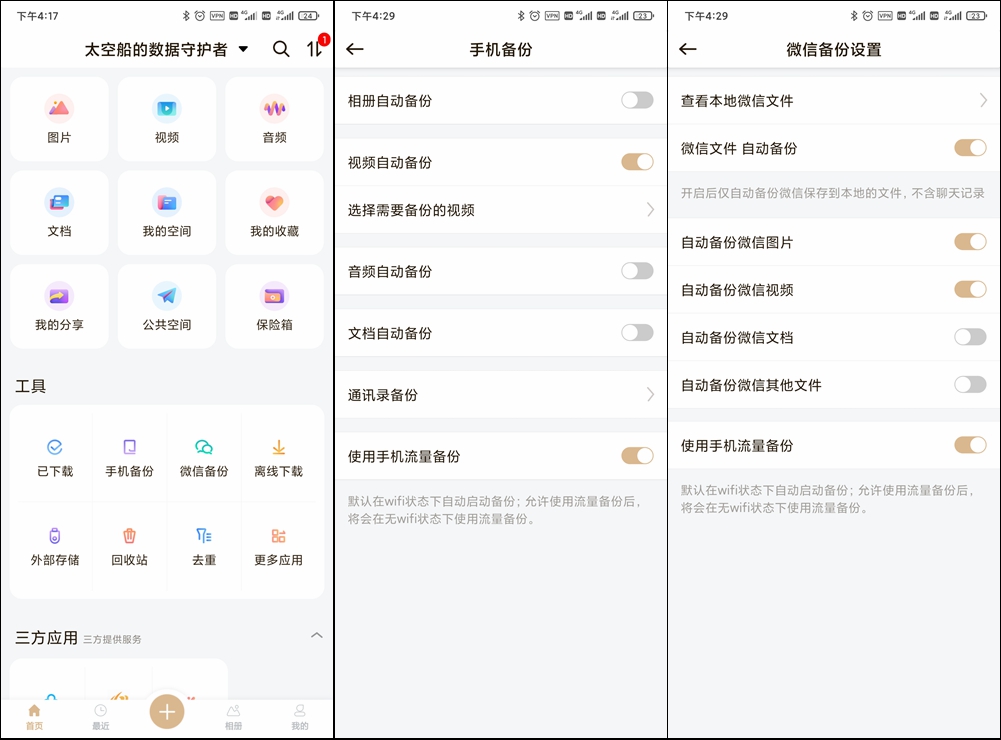Screen dimensions: 1001x740
Task: Expand 查看本地微信文件 entry
Action: pyautogui.click(x=833, y=100)
